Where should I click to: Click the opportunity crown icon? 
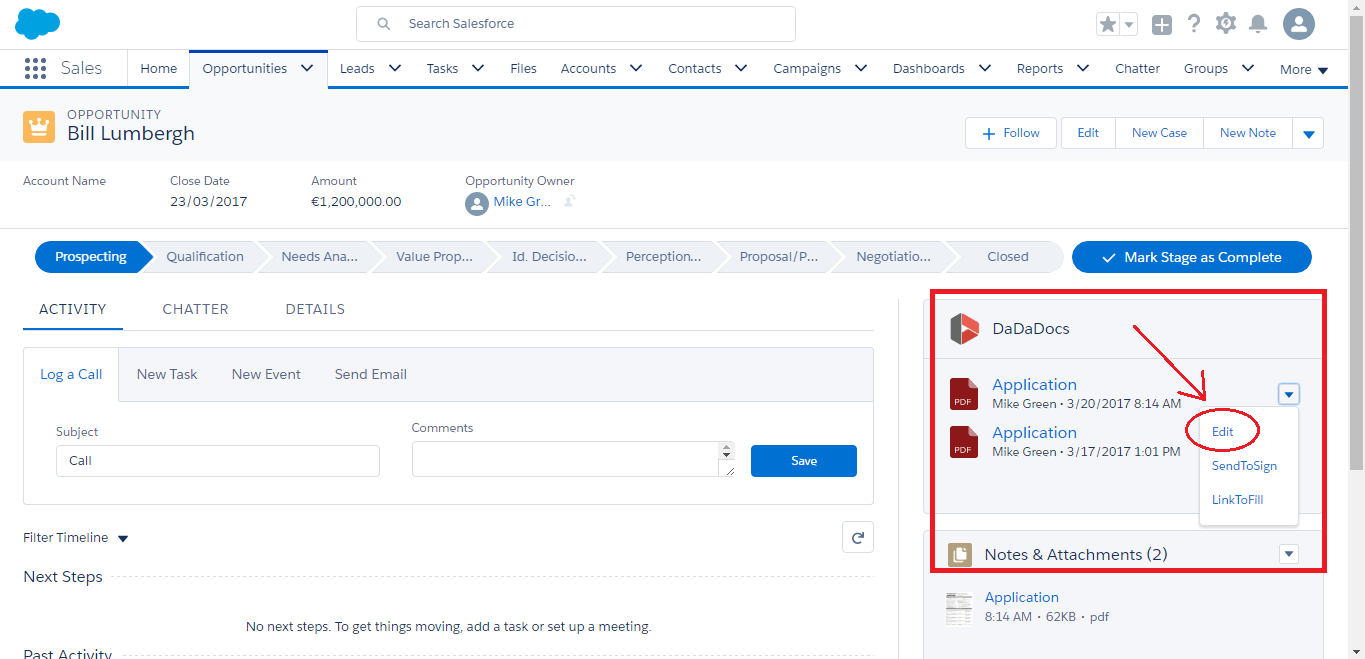click(x=39, y=127)
